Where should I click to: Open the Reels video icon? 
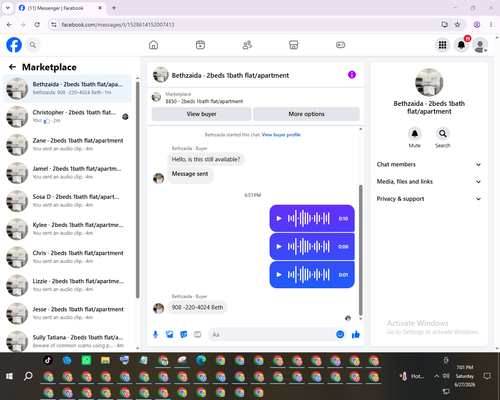[200, 45]
